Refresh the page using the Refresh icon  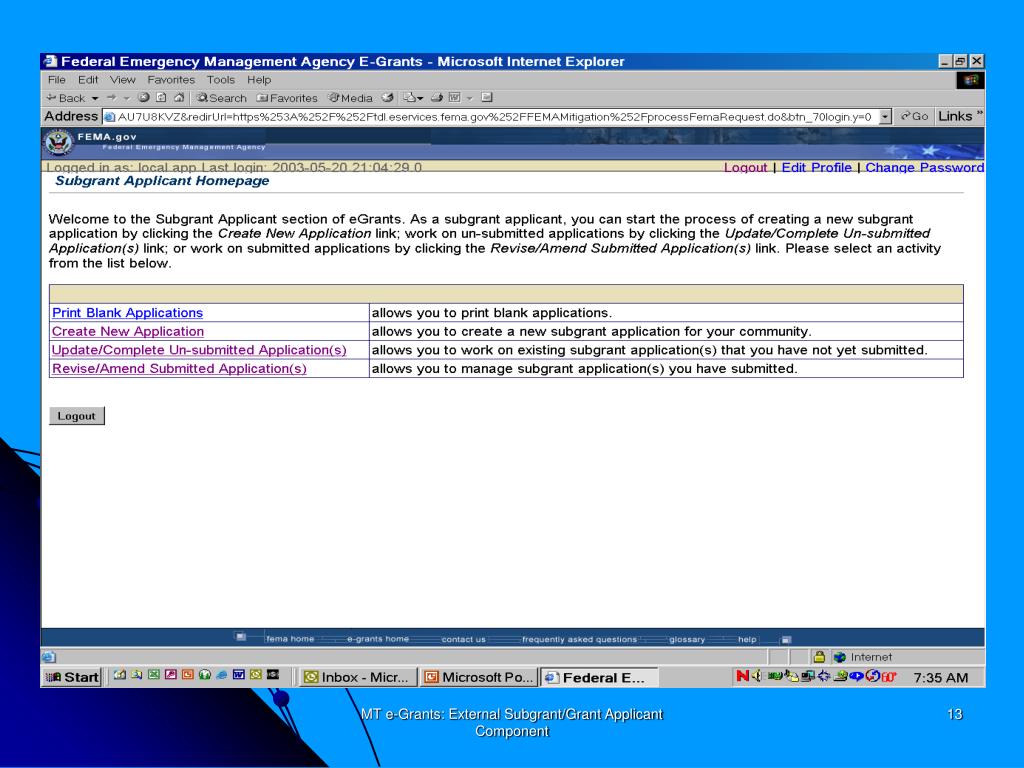[161, 97]
